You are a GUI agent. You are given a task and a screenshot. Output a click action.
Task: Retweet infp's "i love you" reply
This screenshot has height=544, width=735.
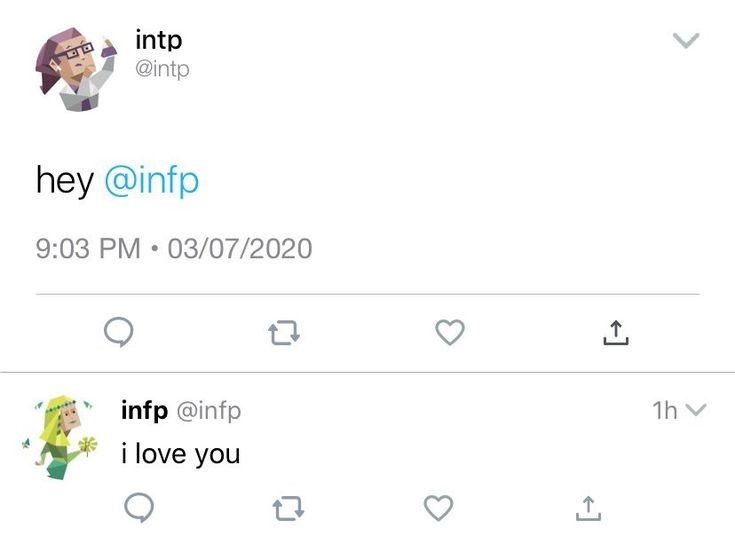[288, 509]
